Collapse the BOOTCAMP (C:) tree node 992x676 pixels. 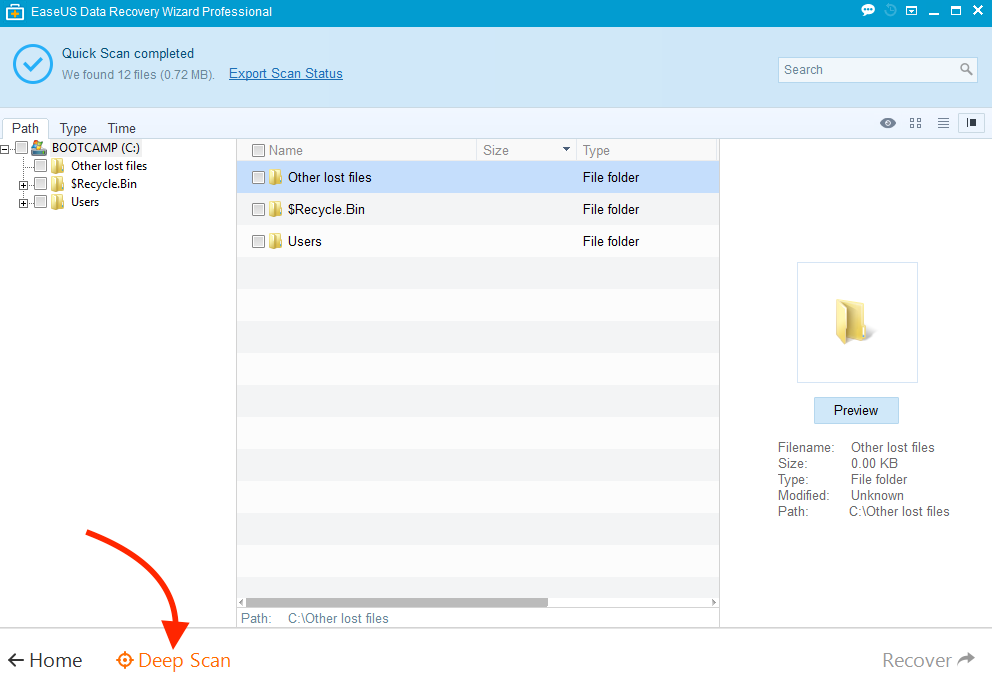pos(6,149)
